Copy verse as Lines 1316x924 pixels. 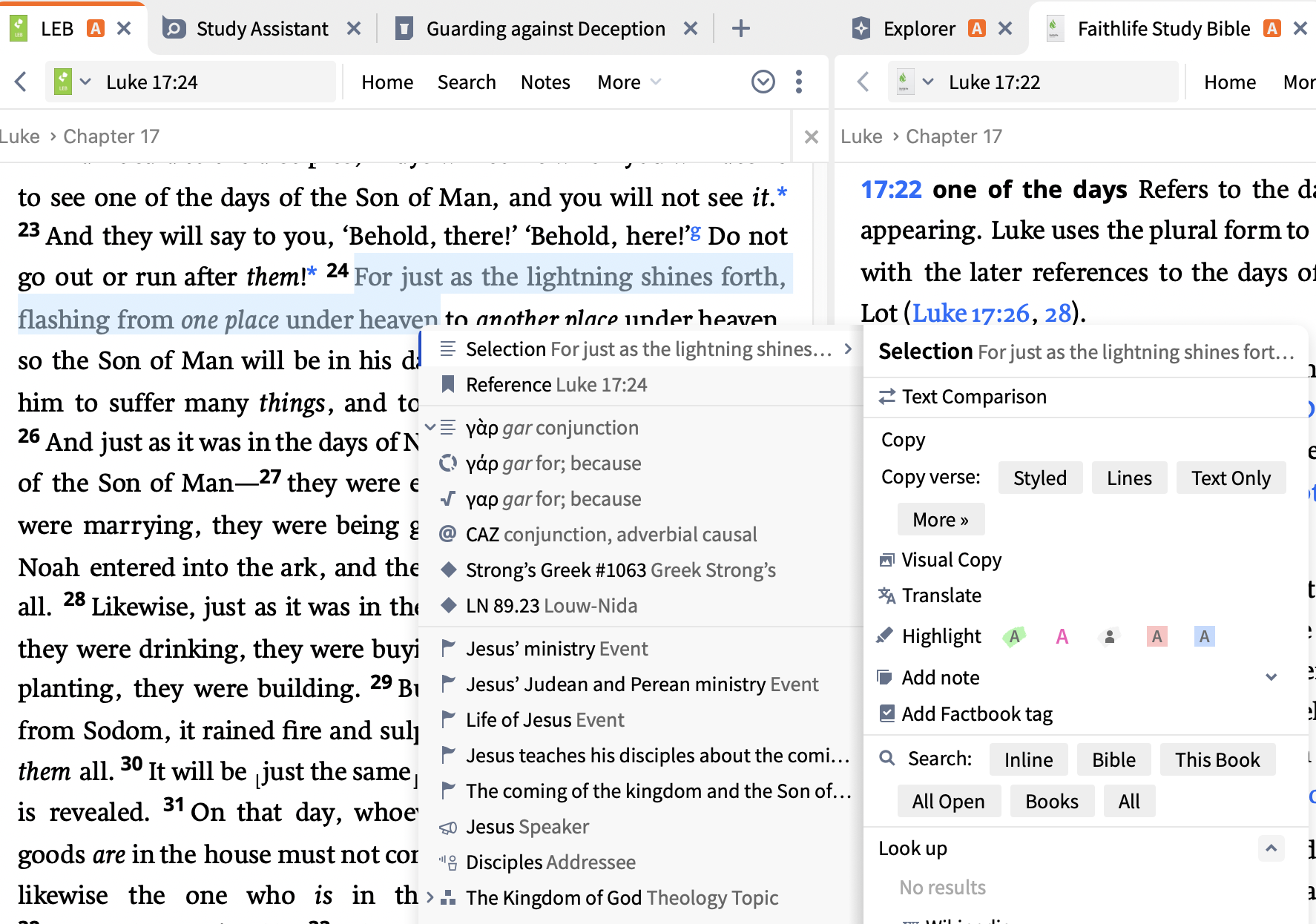point(1129,478)
